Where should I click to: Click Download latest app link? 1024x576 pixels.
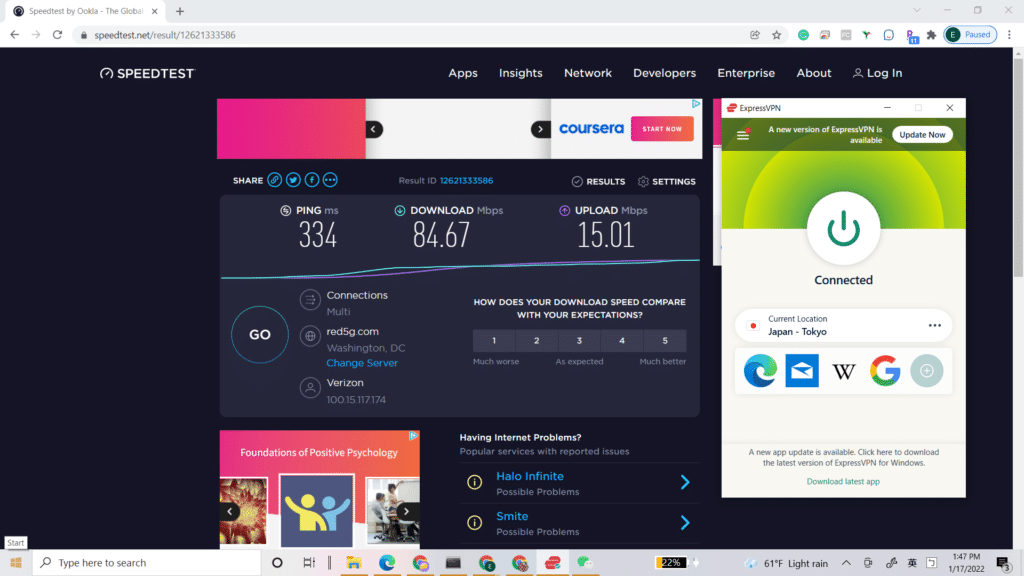click(x=843, y=481)
